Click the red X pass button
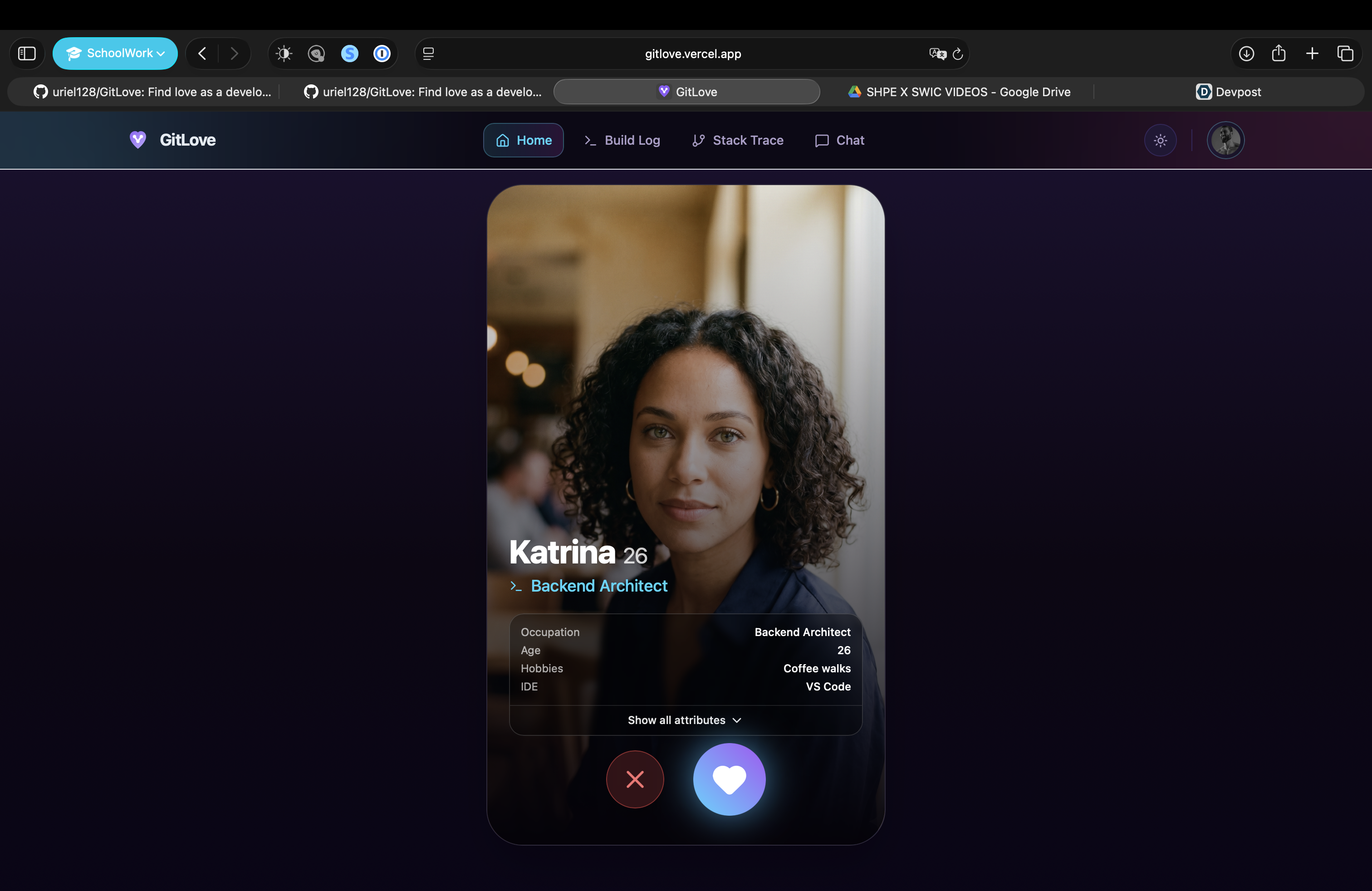The height and width of the screenshot is (891, 1372). pyautogui.click(x=635, y=779)
